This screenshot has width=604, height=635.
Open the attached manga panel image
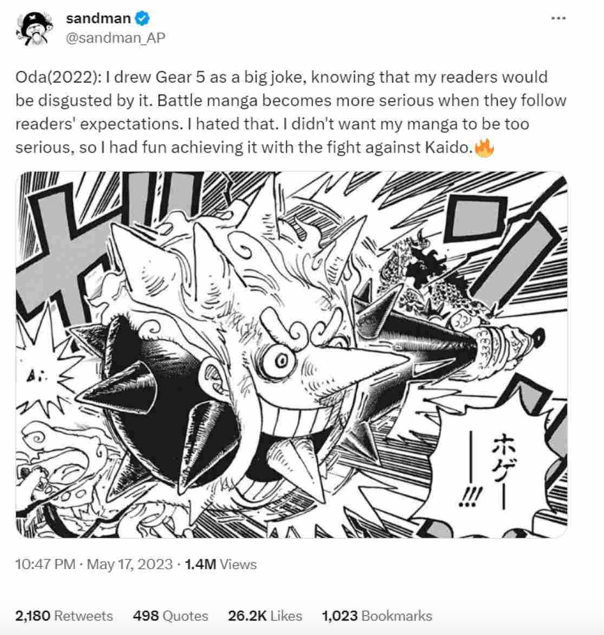pos(292,354)
